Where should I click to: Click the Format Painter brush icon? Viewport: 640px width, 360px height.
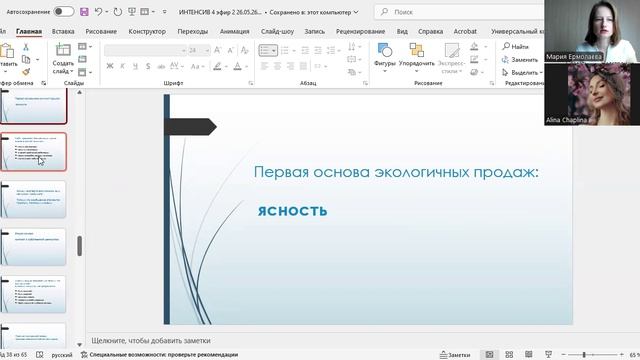point(26,72)
